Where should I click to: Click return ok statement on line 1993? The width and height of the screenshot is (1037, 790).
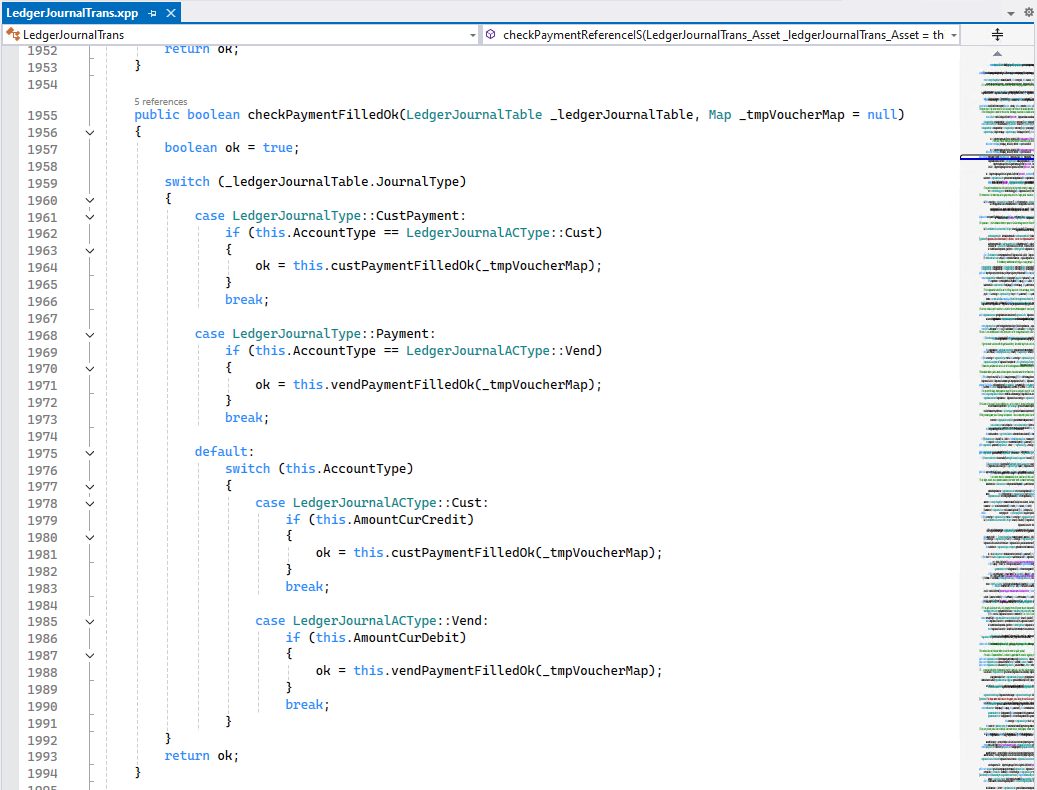click(x=202, y=756)
